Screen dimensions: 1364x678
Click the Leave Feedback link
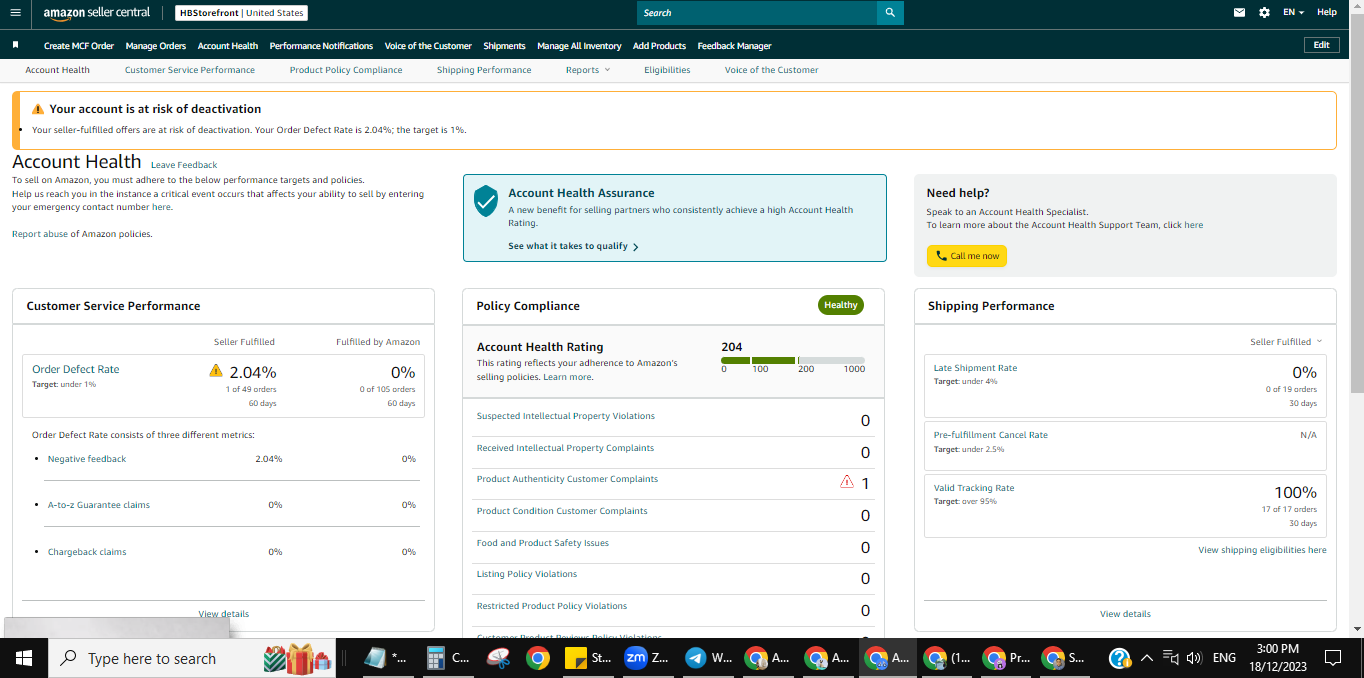tap(184, 165)
